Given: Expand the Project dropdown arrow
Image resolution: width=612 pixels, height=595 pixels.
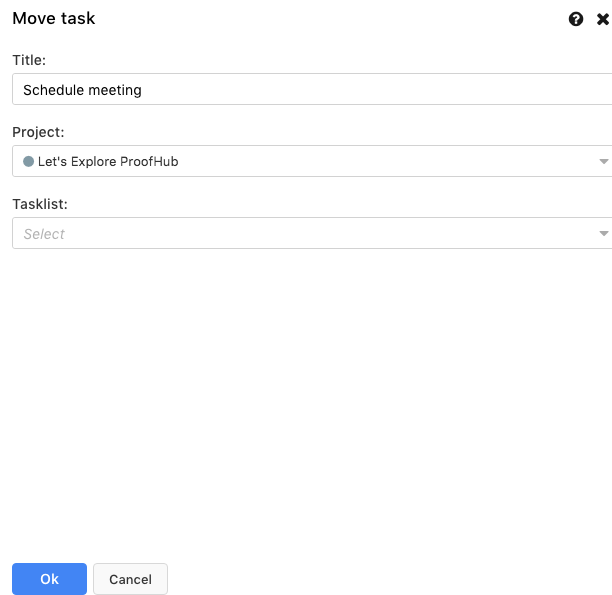Looking at the screenshot, I should pyautogui.click(x=603, y=161).
